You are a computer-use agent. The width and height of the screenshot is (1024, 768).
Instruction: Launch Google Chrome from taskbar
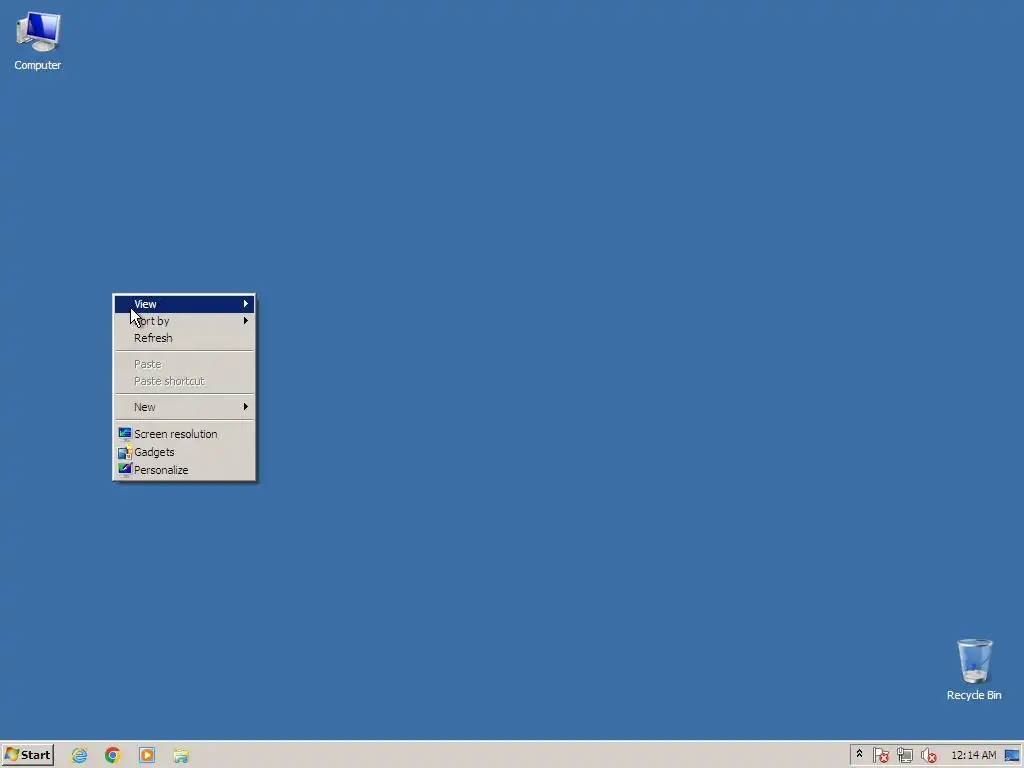[113, 756]
